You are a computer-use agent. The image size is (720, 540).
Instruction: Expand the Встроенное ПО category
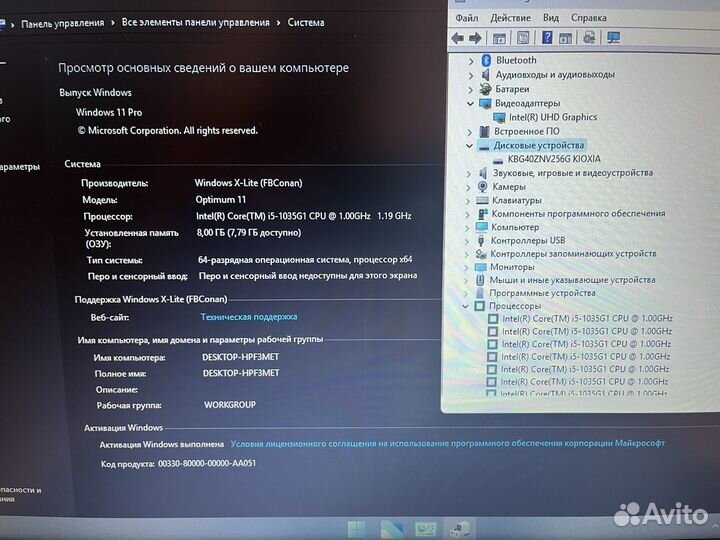469,132
